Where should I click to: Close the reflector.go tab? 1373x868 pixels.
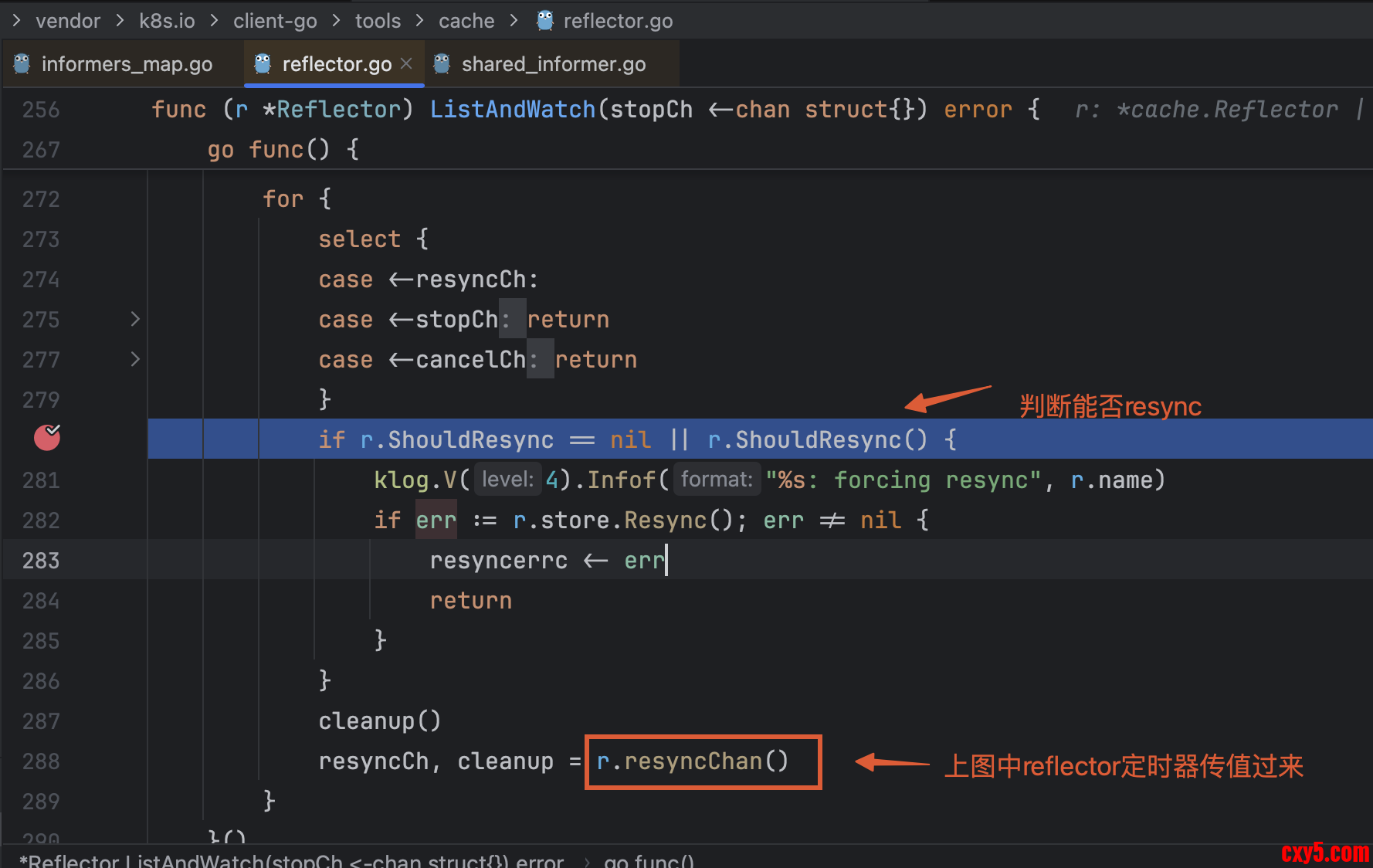tap(407, 64)
